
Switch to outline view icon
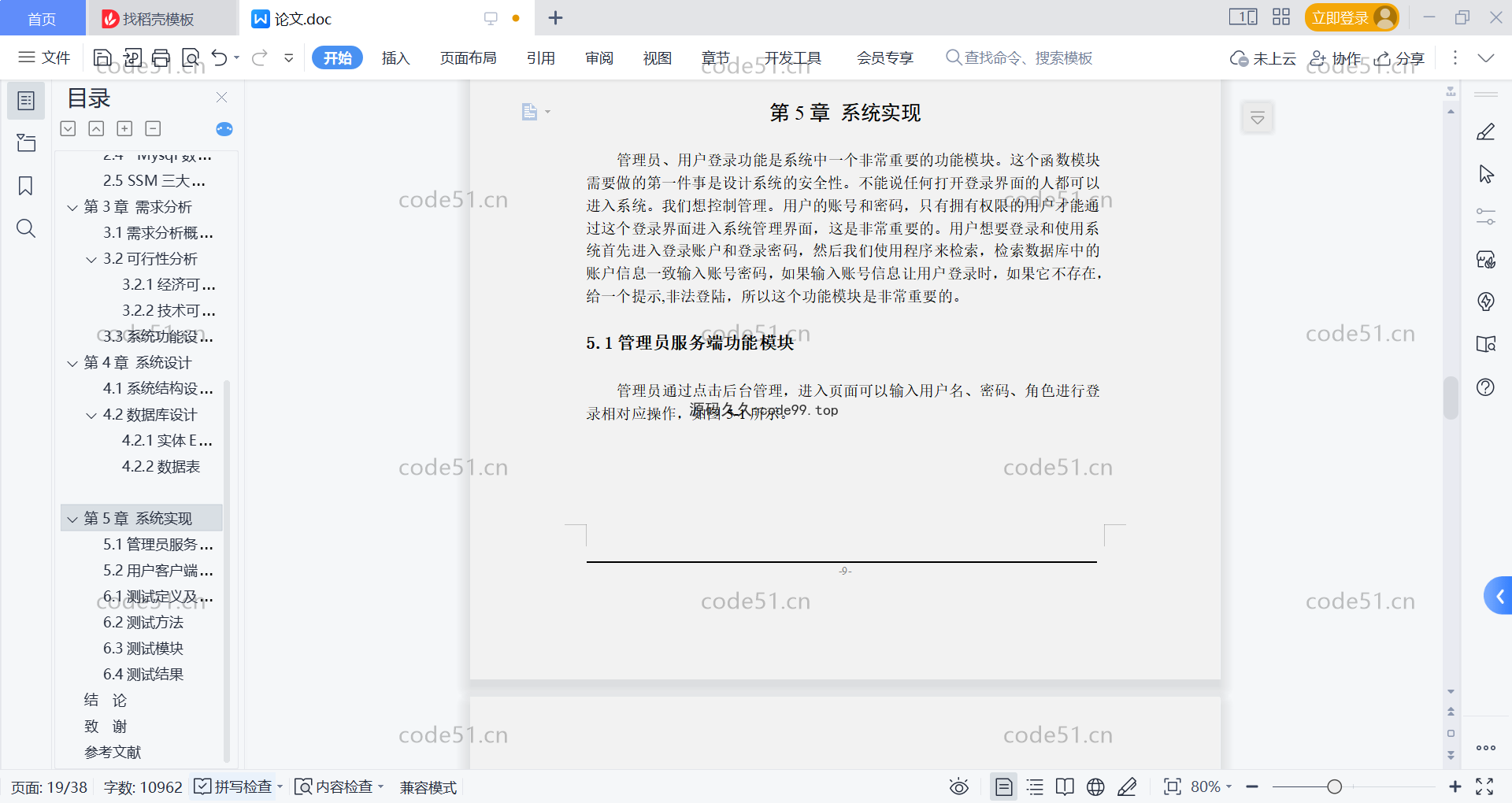(1035, 787)
